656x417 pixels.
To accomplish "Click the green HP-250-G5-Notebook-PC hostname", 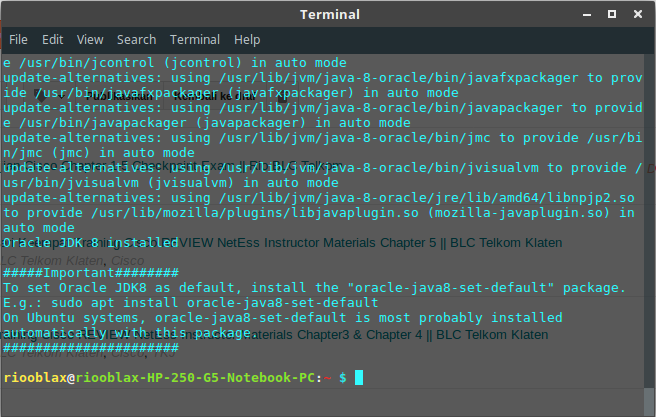I will click(195, 378).
